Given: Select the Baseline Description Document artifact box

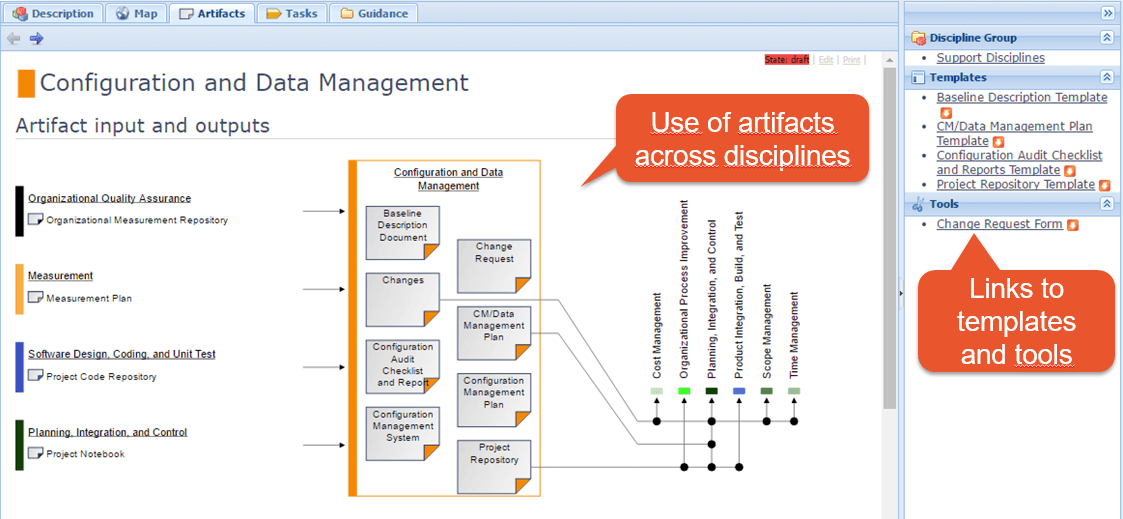Looking at the screenshot, I should [x=403, y=233].
